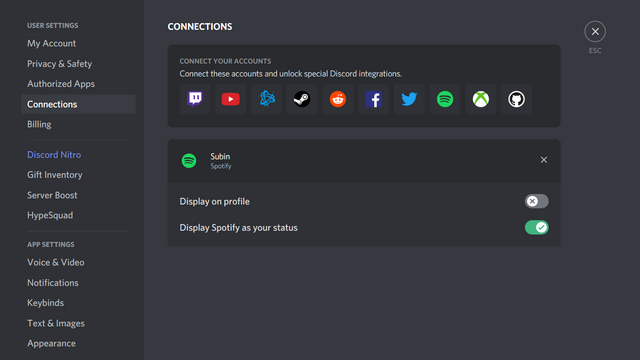
Task: Select the Connections menu item
Action: tap(78, 104)
